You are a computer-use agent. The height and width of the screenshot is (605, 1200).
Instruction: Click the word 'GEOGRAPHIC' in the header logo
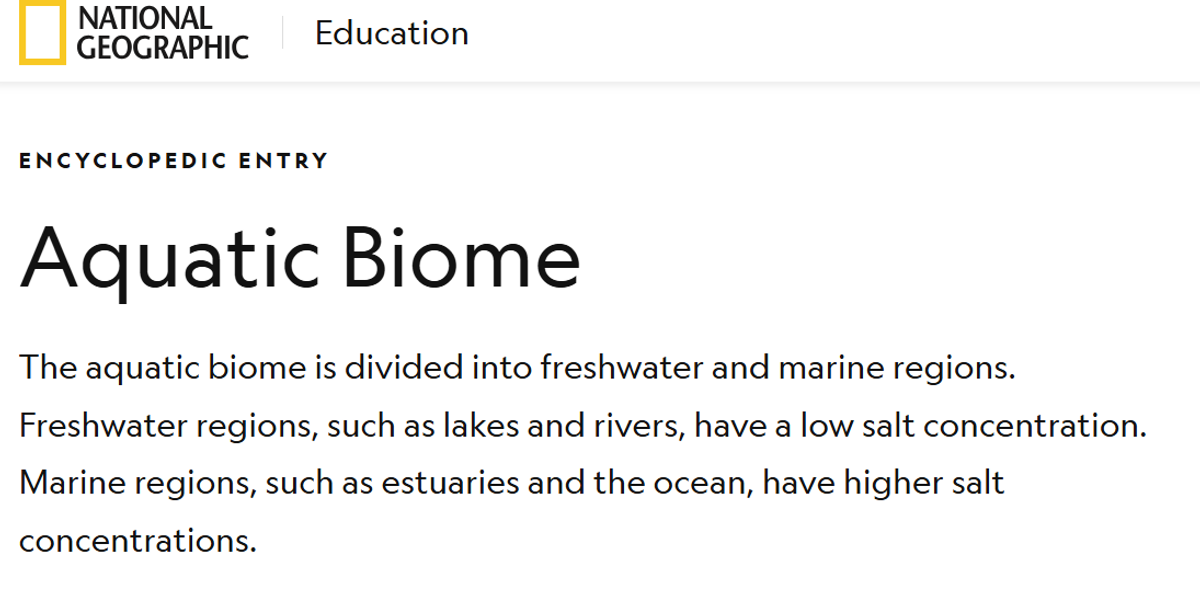pos(163,47)
